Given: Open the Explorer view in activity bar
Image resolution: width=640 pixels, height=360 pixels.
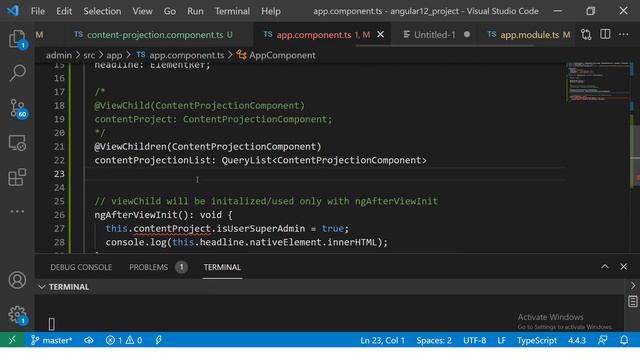Looking at the screenshot, I should 17,39.
